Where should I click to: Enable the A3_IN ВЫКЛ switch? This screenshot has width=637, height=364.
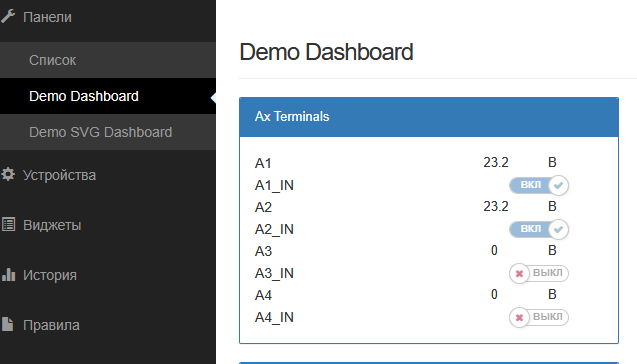pyautogui.click(x=539, y=273)
